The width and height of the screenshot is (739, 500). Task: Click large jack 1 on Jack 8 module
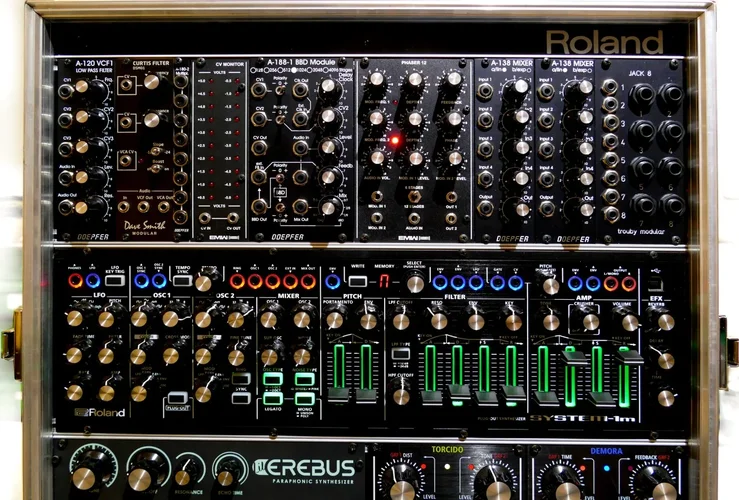[641, 95]
